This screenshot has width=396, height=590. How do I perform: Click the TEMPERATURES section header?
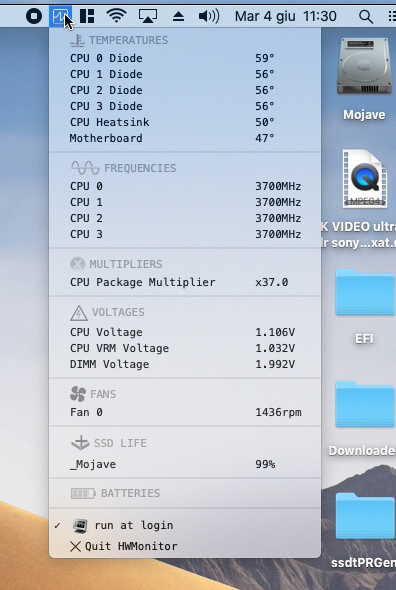(128, 40)
